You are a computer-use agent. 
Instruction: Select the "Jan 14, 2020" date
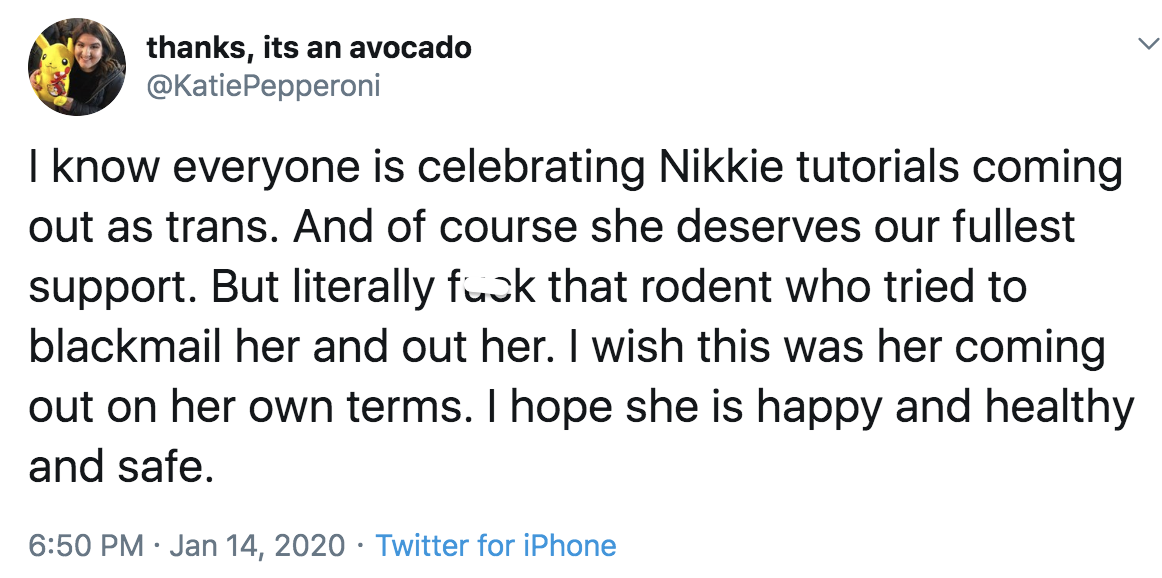point(258,545)
